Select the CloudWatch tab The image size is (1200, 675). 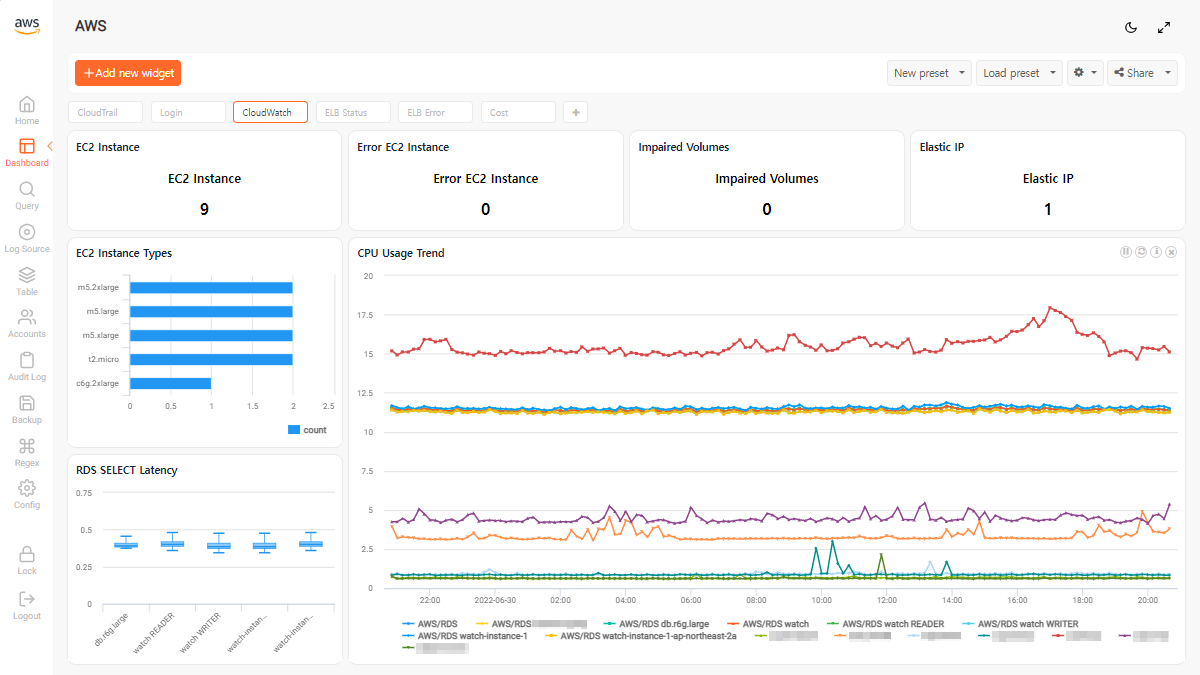[270, 113]
